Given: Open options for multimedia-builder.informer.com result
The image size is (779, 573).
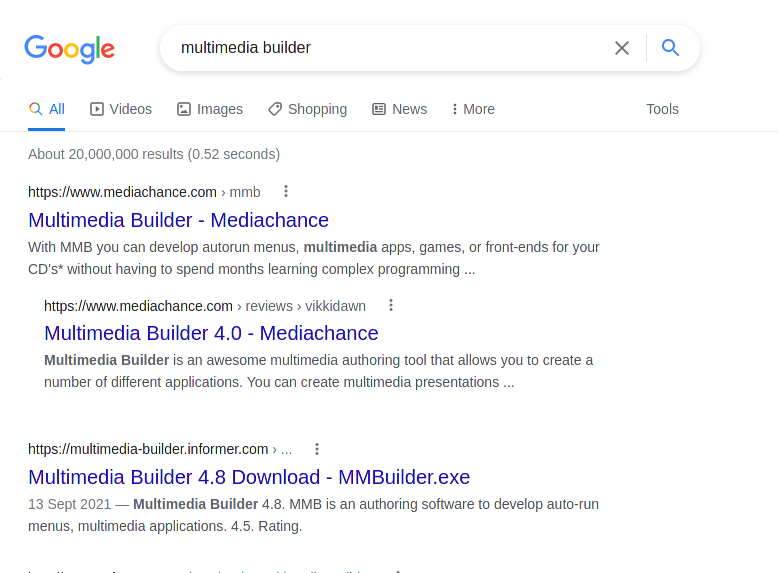Looking at the screenshot, I should (x=316, y=449).
